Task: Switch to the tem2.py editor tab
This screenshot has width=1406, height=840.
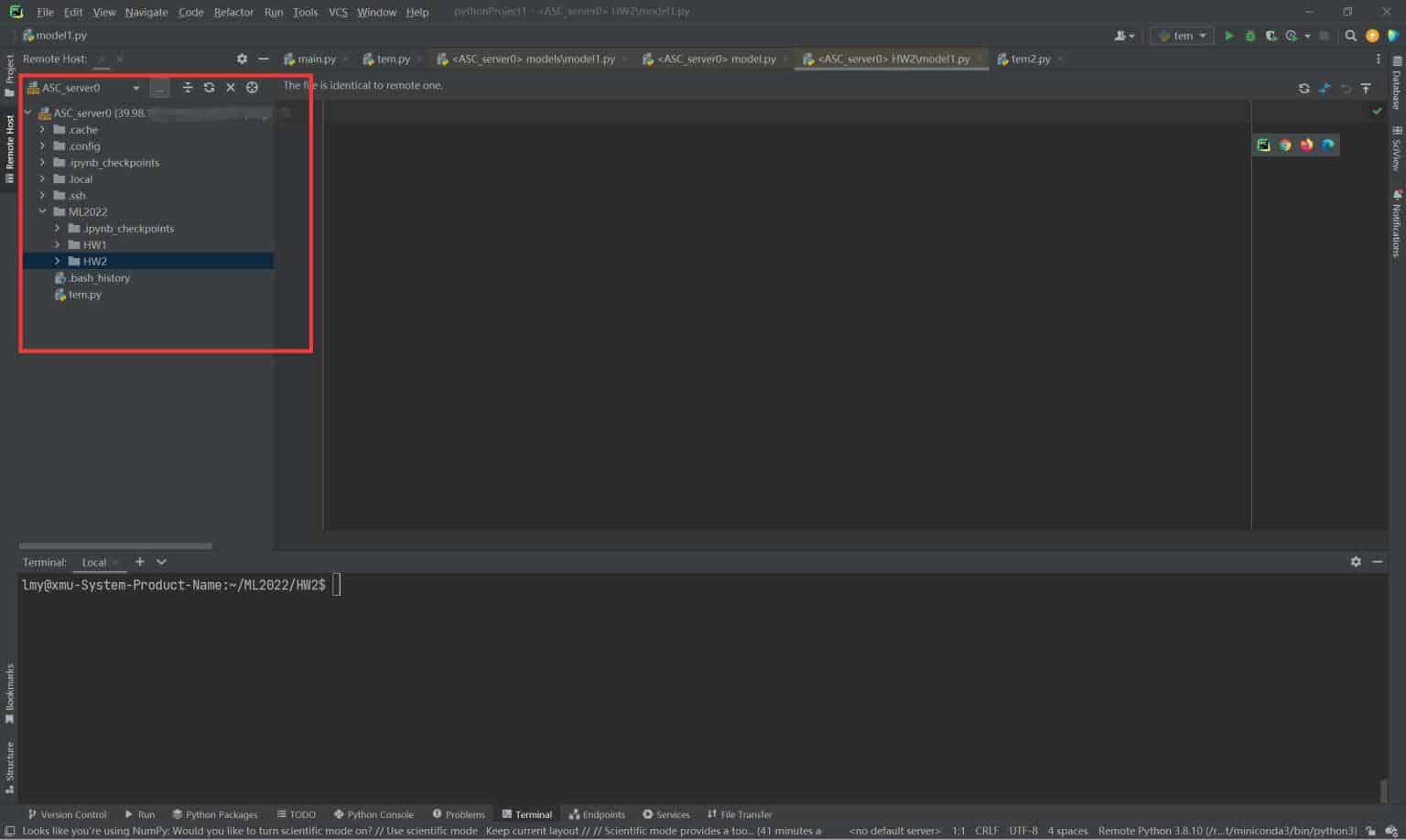Action: 1031,59
